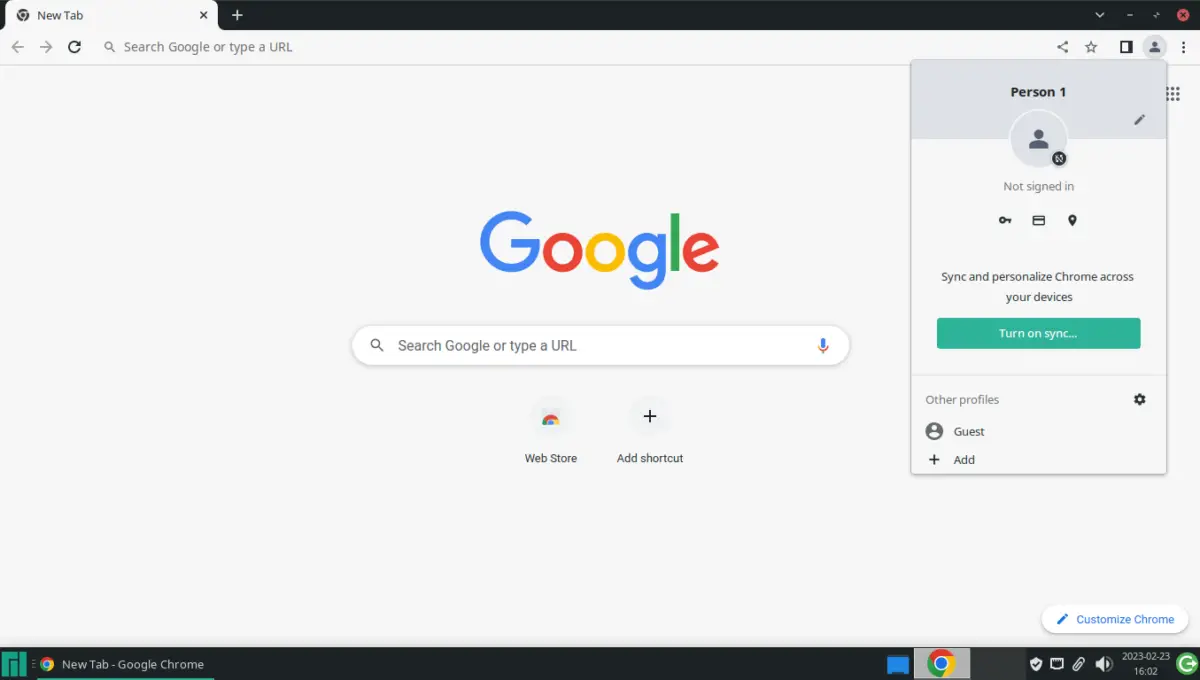Select the New Tab tab
Viewport: 1200px width, 680px height.
(x=111, y=15)
